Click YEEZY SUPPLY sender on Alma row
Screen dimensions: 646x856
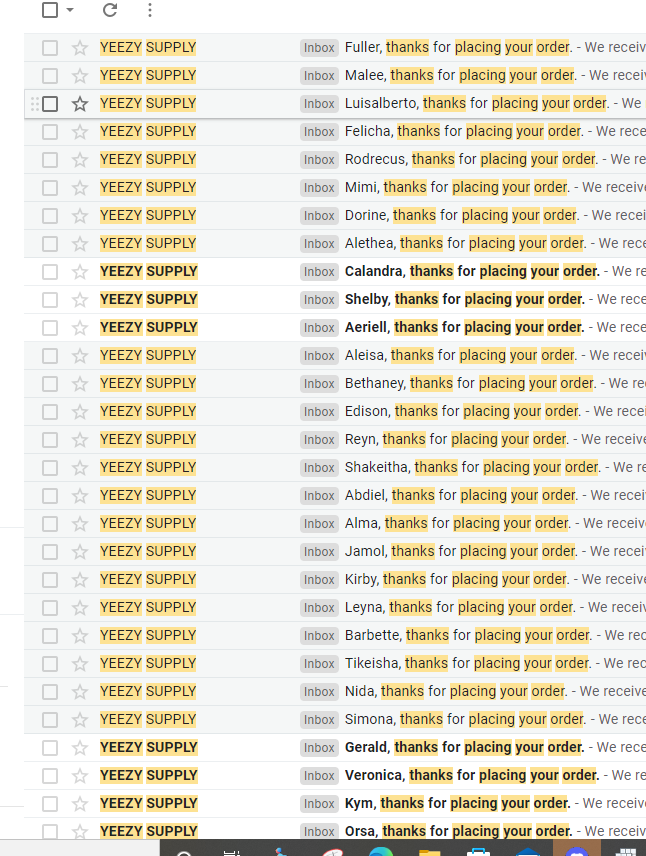[x=148, y=524]
